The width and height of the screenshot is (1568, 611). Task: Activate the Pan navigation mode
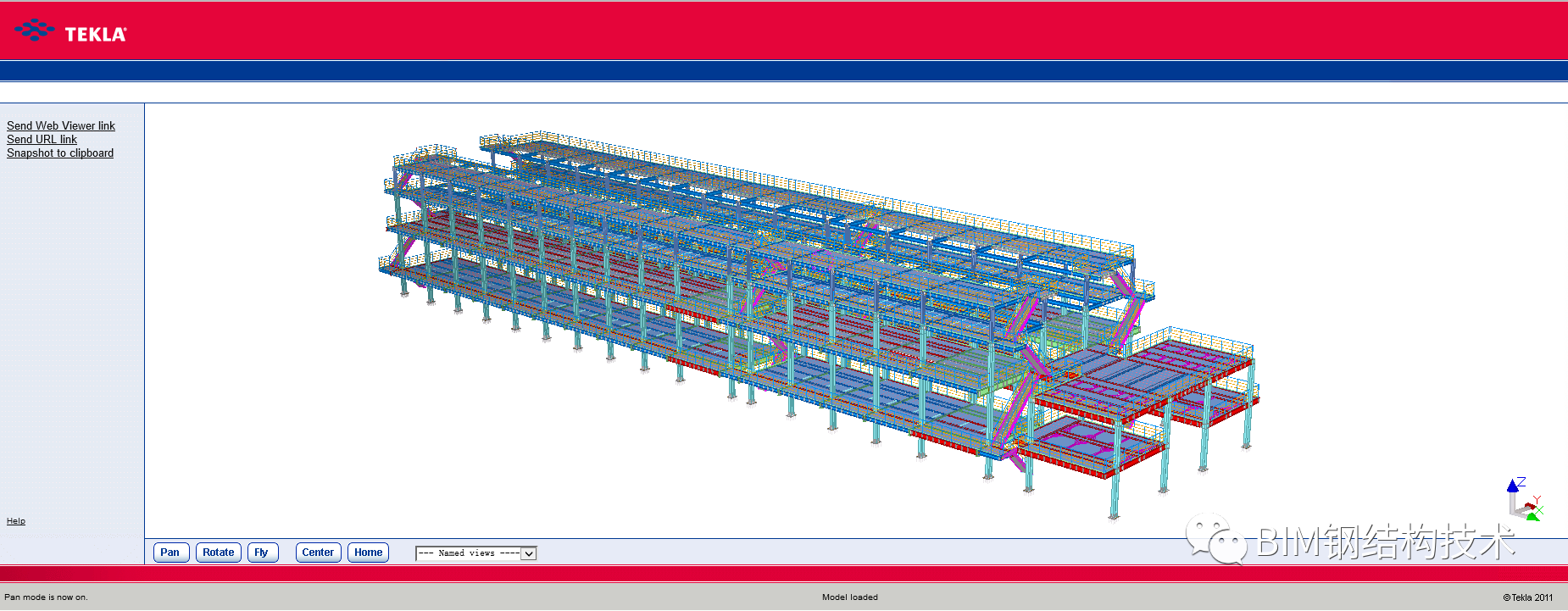170,553
